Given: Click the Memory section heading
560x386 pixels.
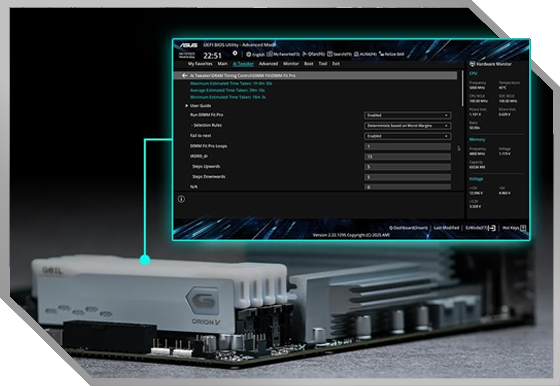Looking at the screenshot, I should pyautogui.click(x=477, y=140).
